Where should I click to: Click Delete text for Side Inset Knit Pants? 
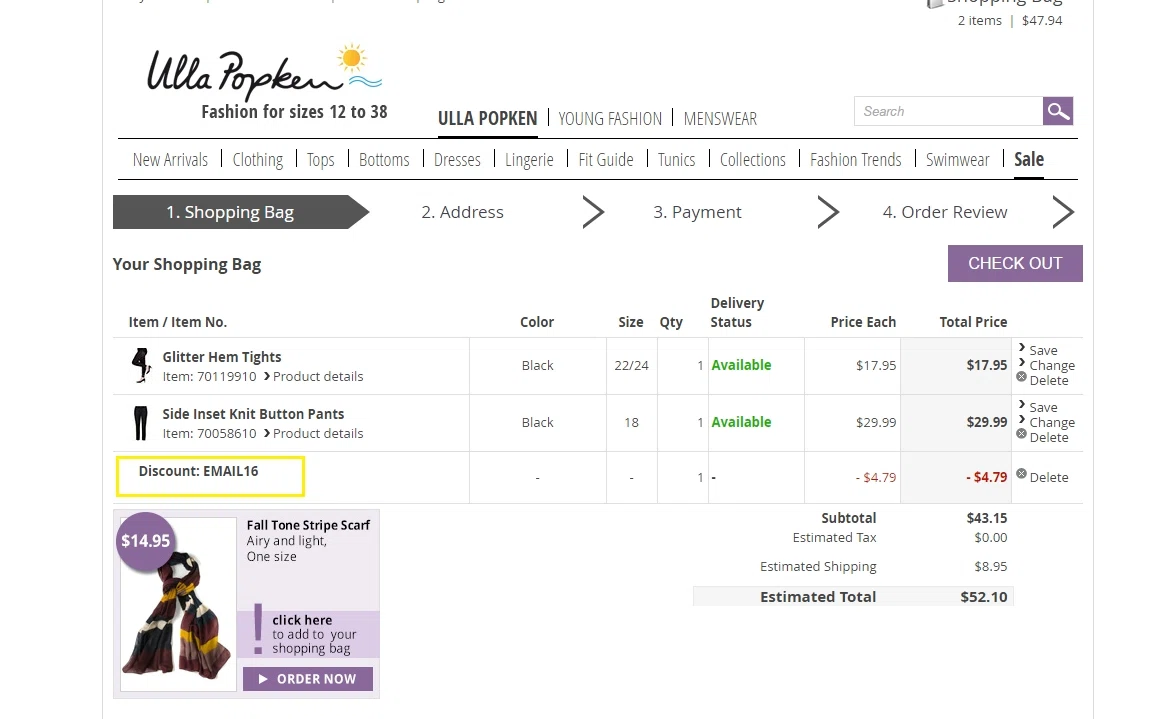1049,438
